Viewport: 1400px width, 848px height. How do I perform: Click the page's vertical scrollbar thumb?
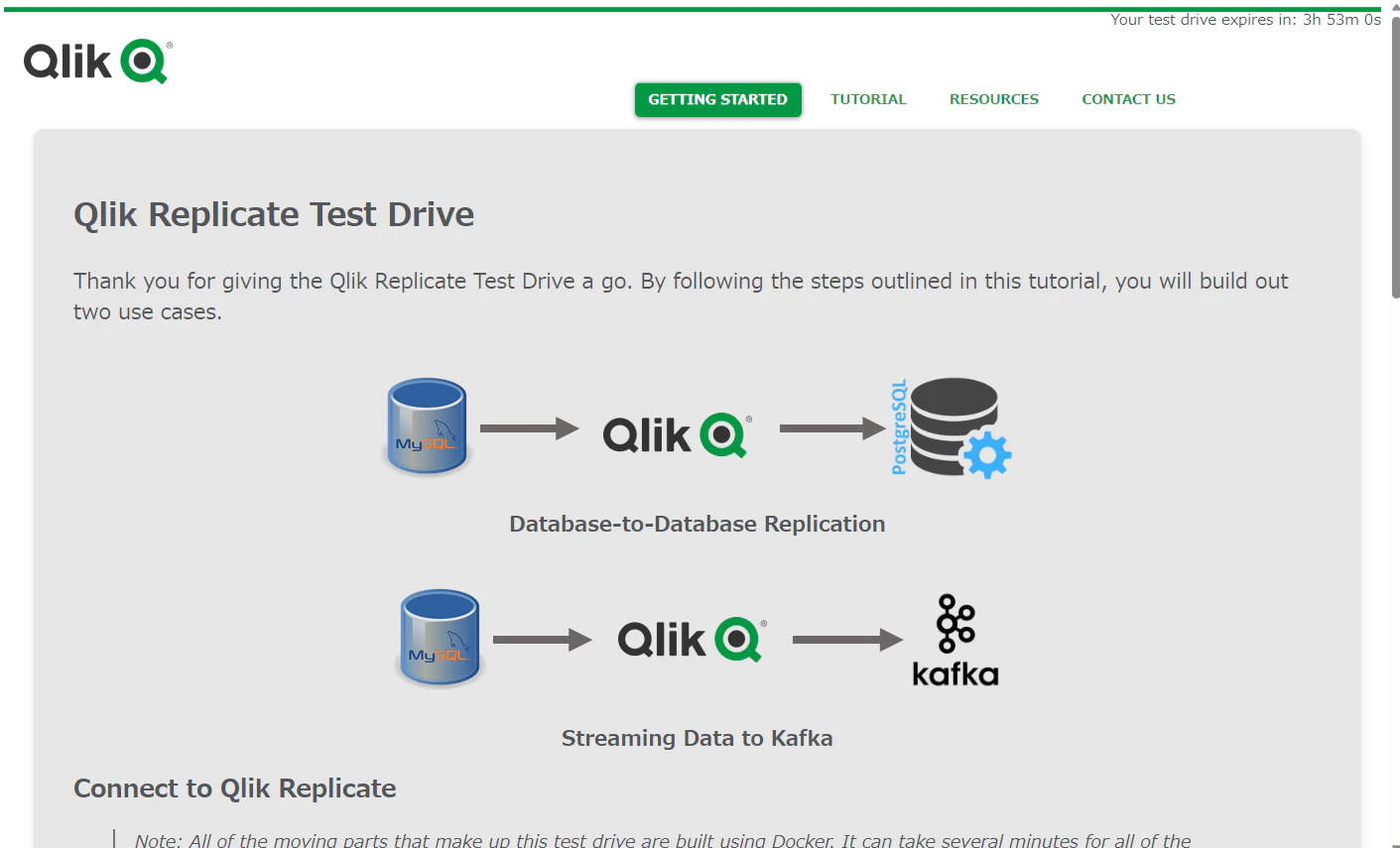pos(1395,157)
